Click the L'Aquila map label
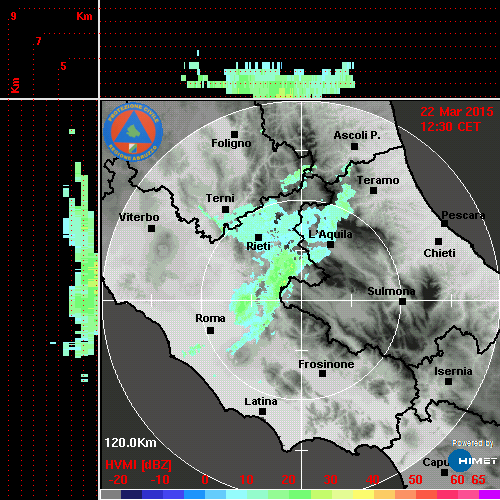The image size is (500, 500). pos(330,234)
